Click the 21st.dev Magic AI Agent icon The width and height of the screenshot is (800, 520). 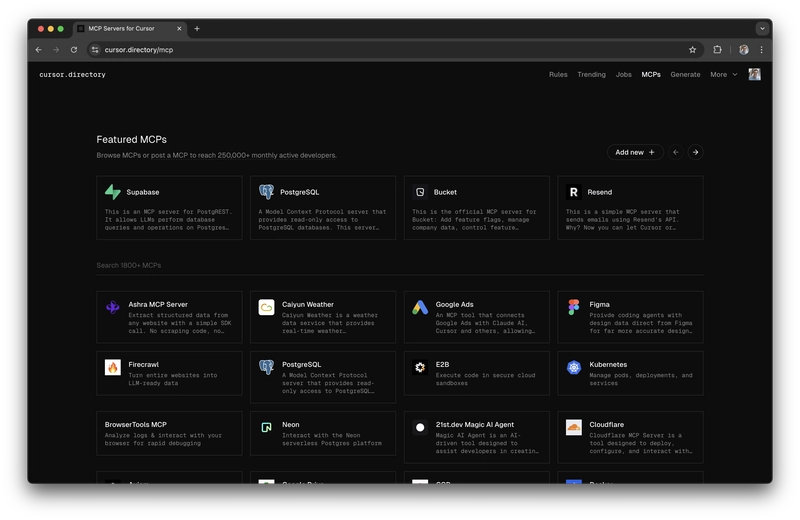point(420,428)
